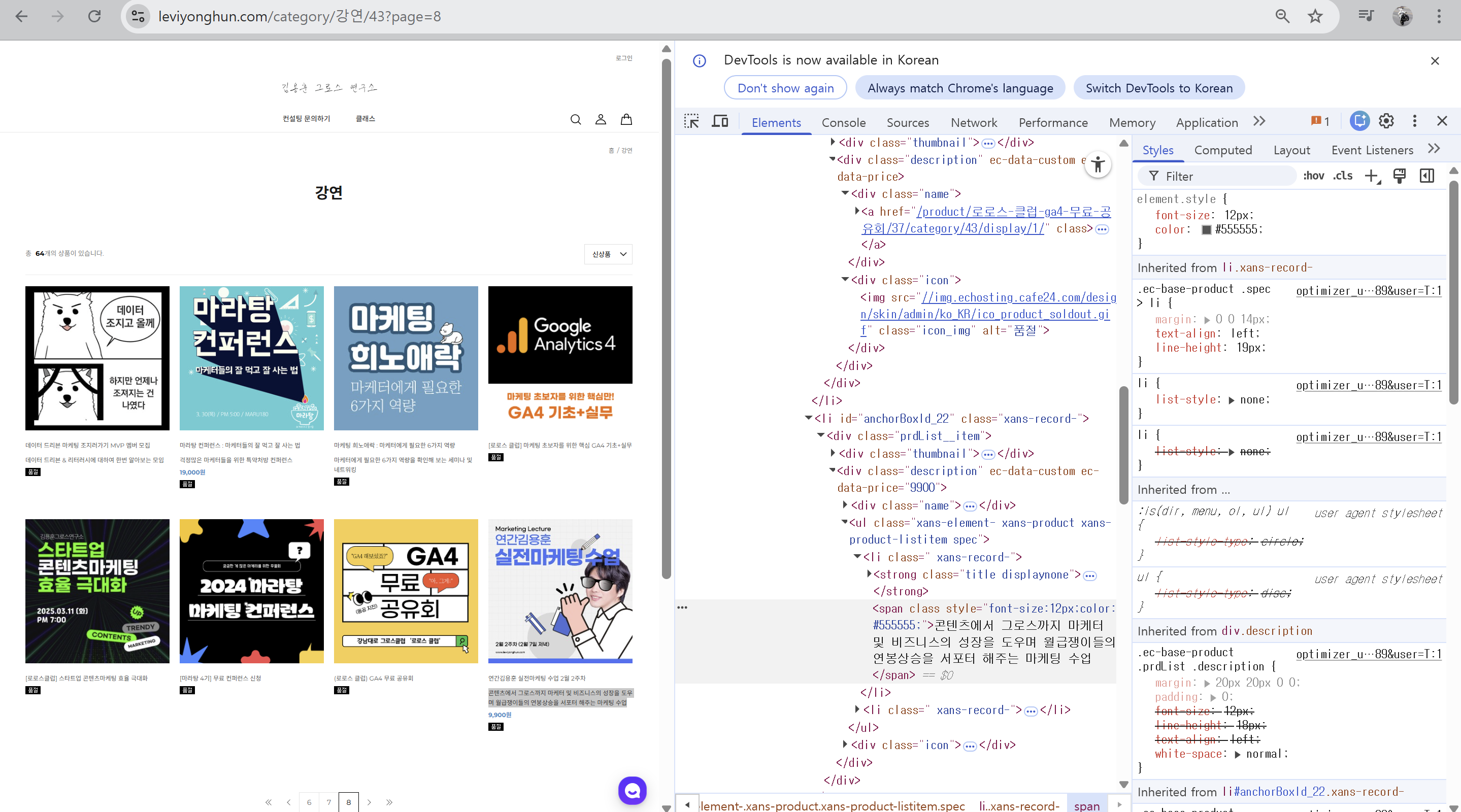This screenshot has height=812, width=1461.
Task: Click the last page double-arrow
Action: pos(389,802)
